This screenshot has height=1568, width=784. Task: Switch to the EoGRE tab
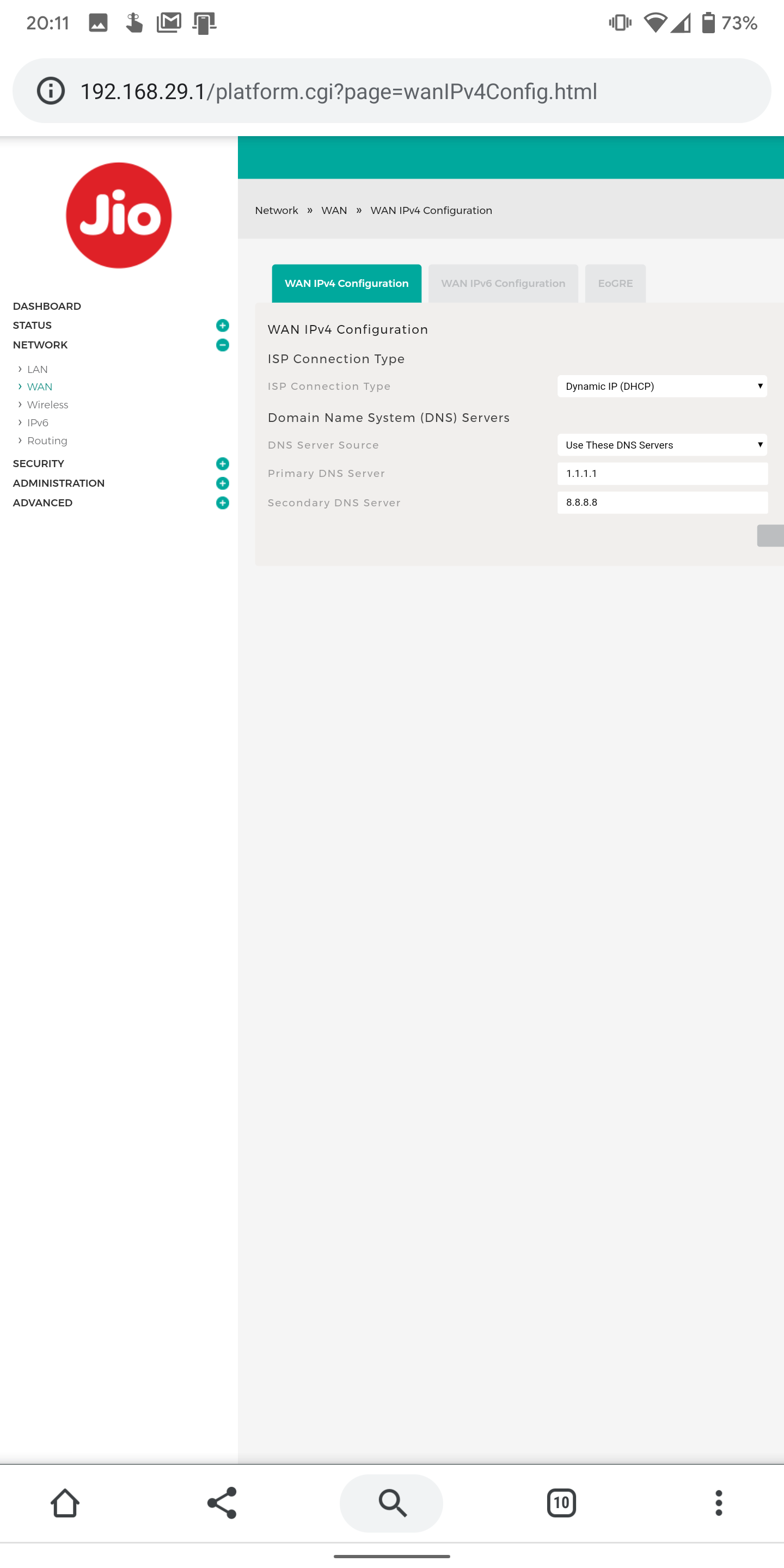point(615,284)
